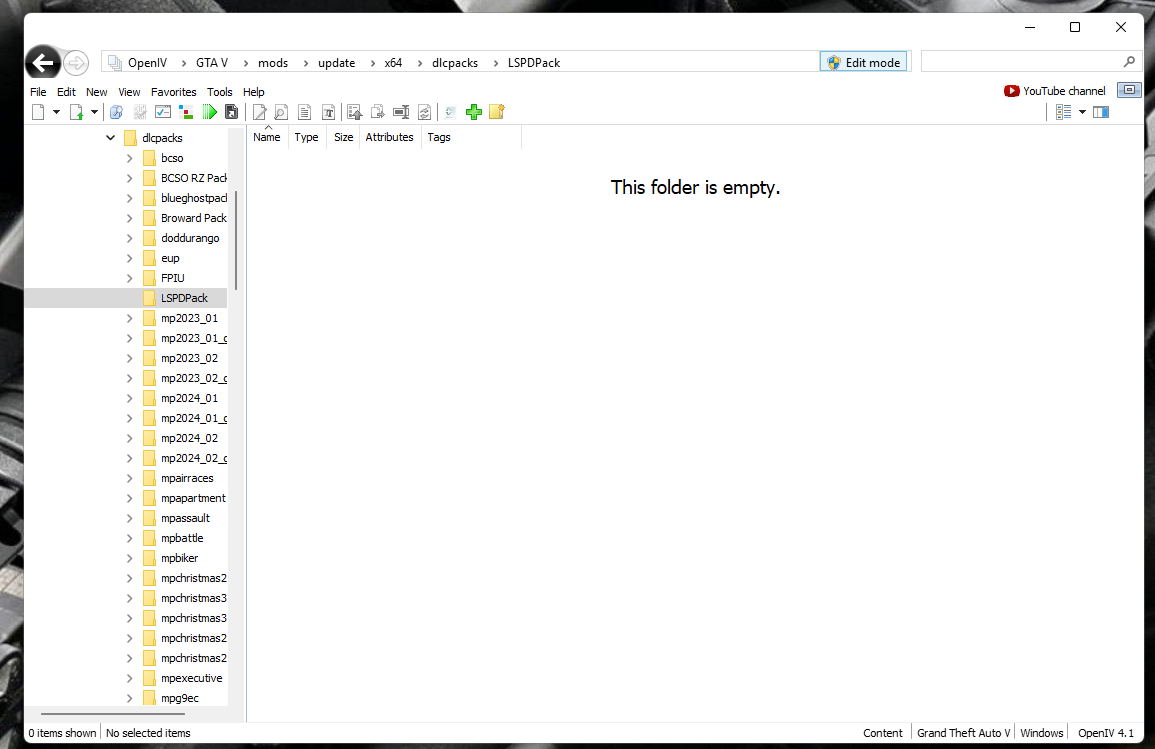The height and width of the screenshot is (749, 1155).
Task: Open the Favorites menu
Action: pos(174,92)
